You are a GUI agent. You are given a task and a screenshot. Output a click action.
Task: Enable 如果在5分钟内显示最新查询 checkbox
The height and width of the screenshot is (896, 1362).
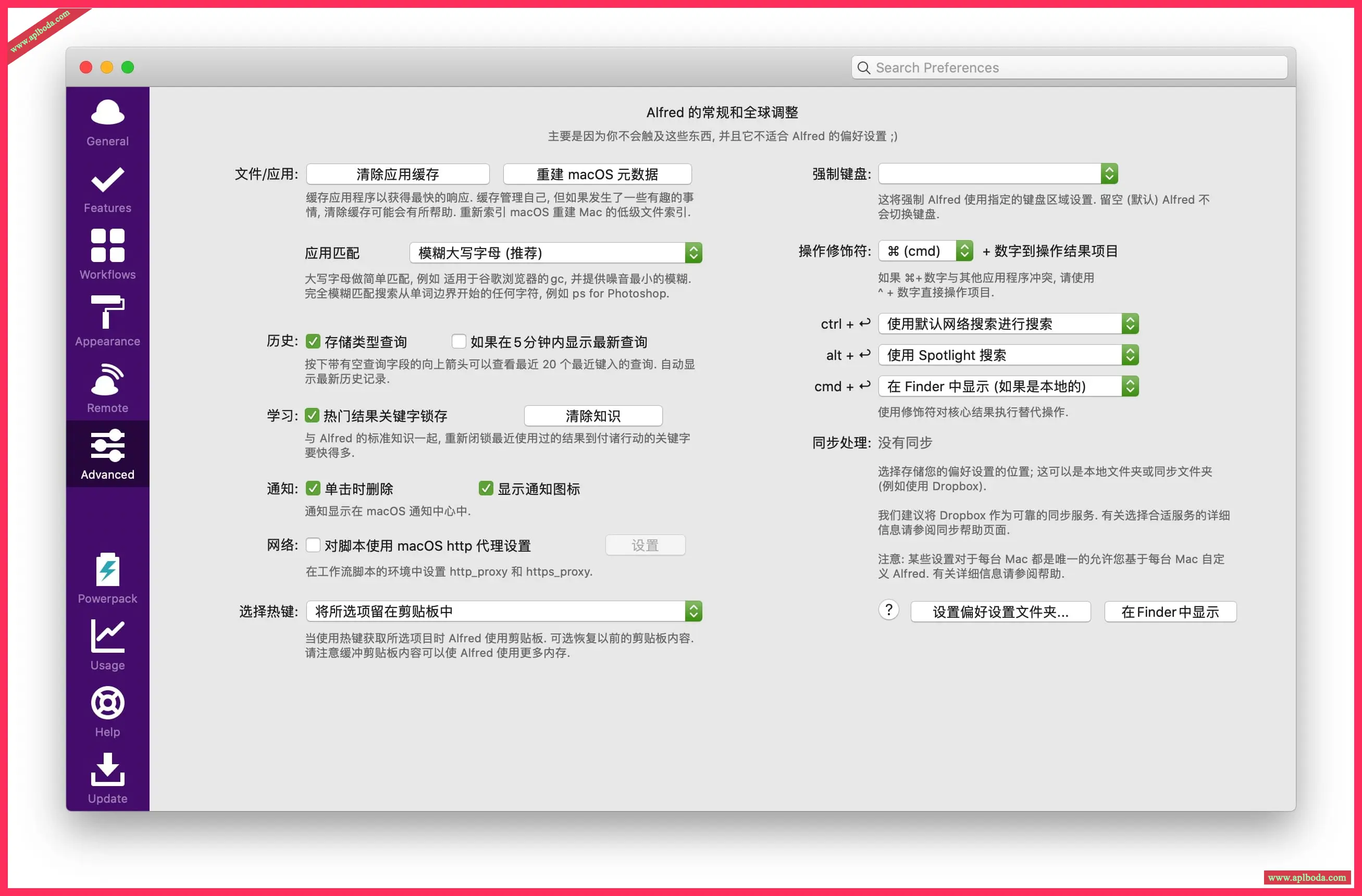(x=459, y=342)
